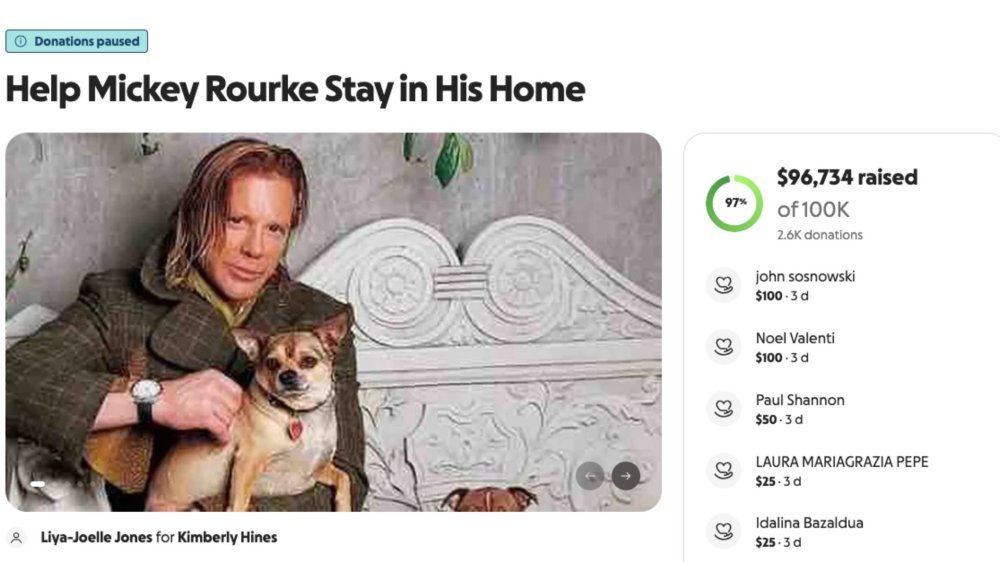This screenshot has width=1000, height=562.
Task: Click the 2.6K donations count text
Action: 819,235
